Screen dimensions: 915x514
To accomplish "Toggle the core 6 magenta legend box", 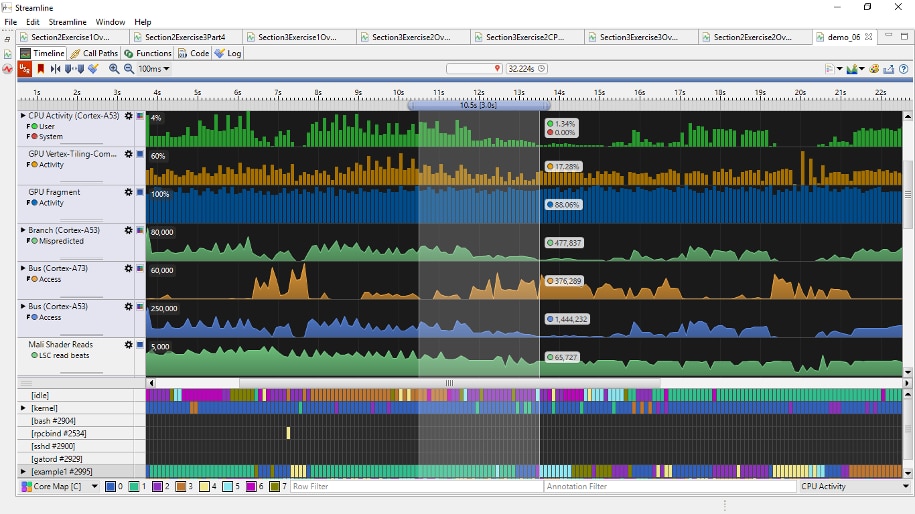I will pyautogui.click(x=251, y=487).
